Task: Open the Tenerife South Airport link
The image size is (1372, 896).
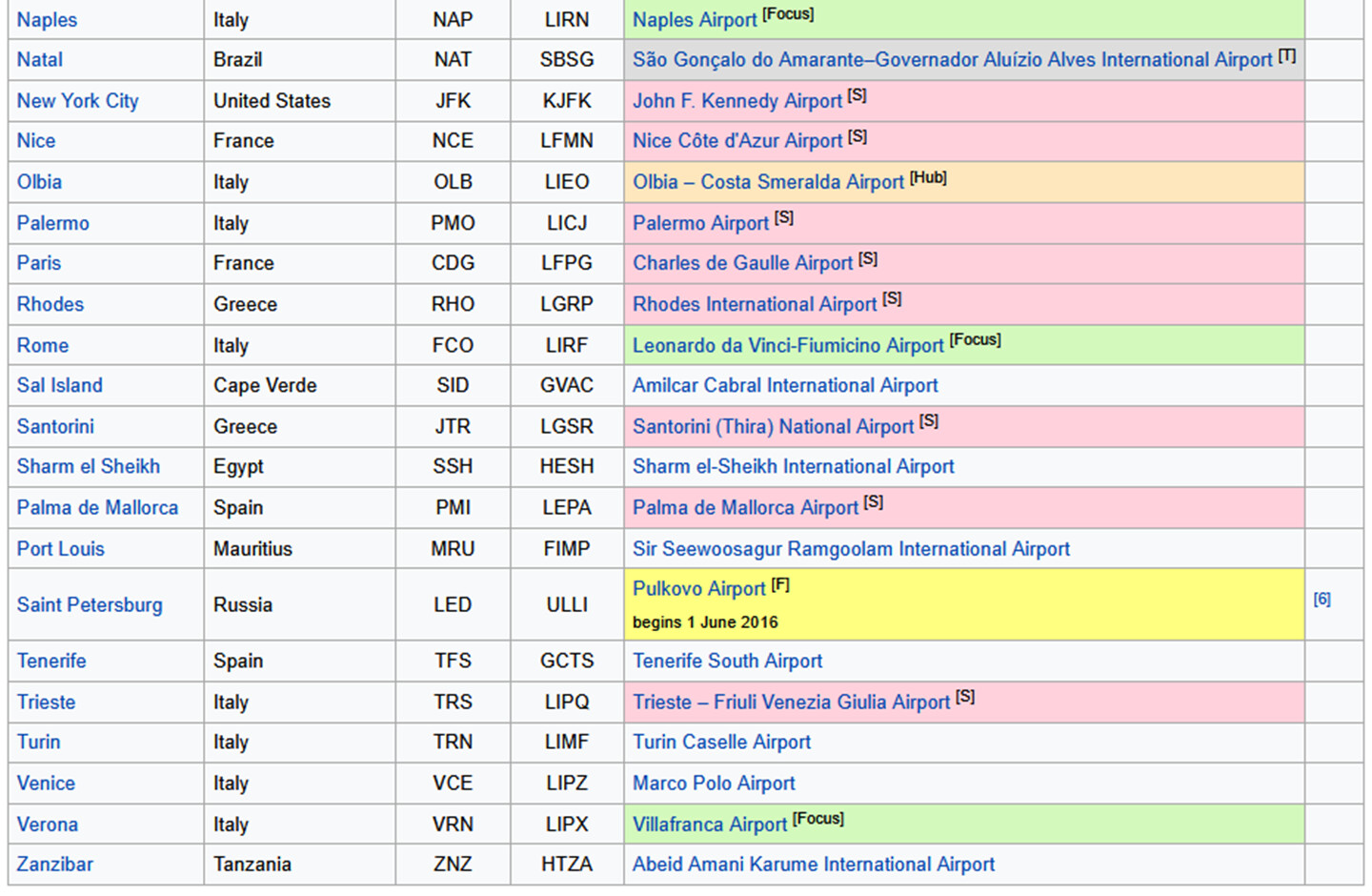Action: [727, 662]
